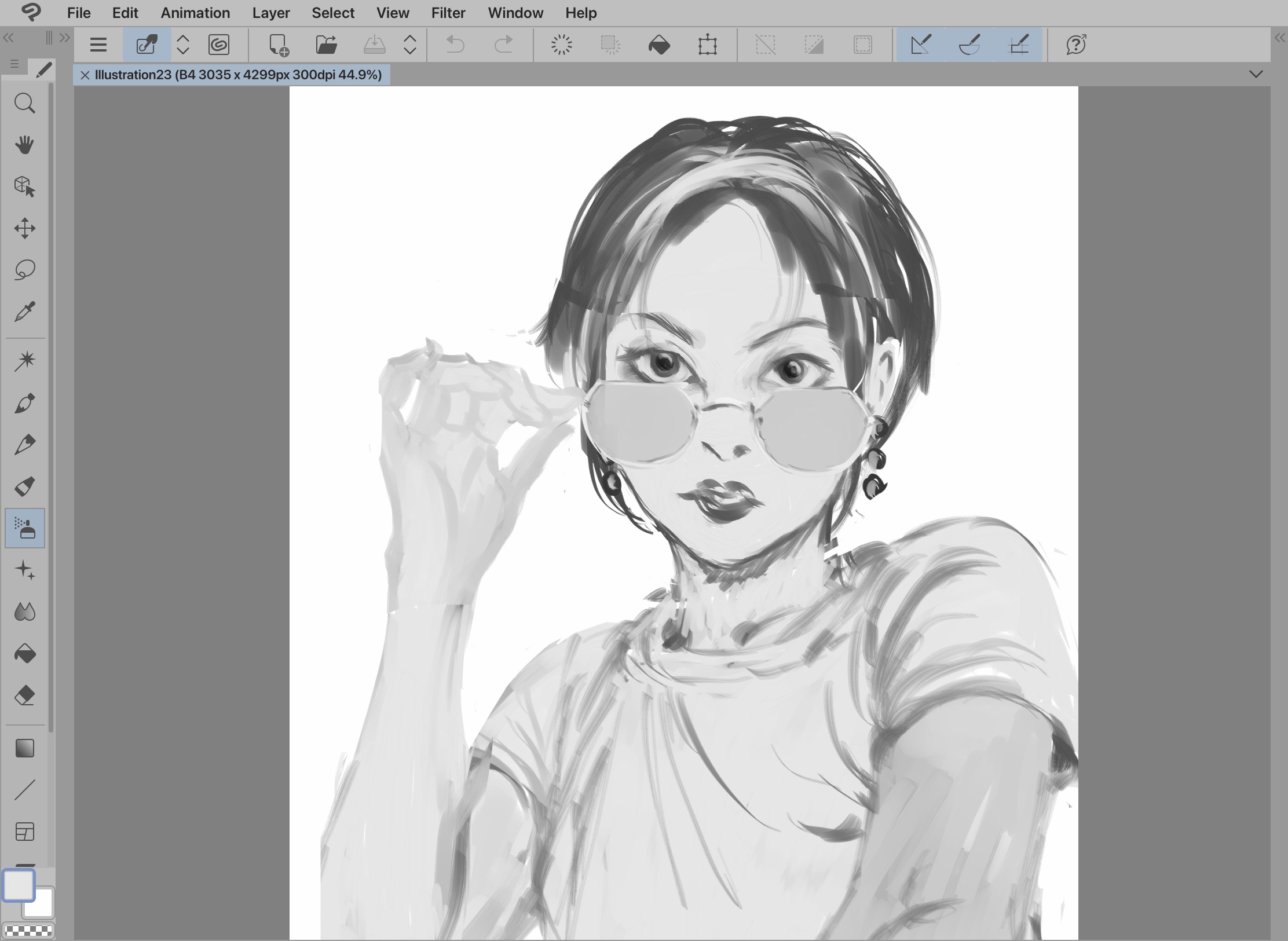Expand the arrows beside the Save icon
Viewport: 1288px width, 941px height.
click(410, 45)
